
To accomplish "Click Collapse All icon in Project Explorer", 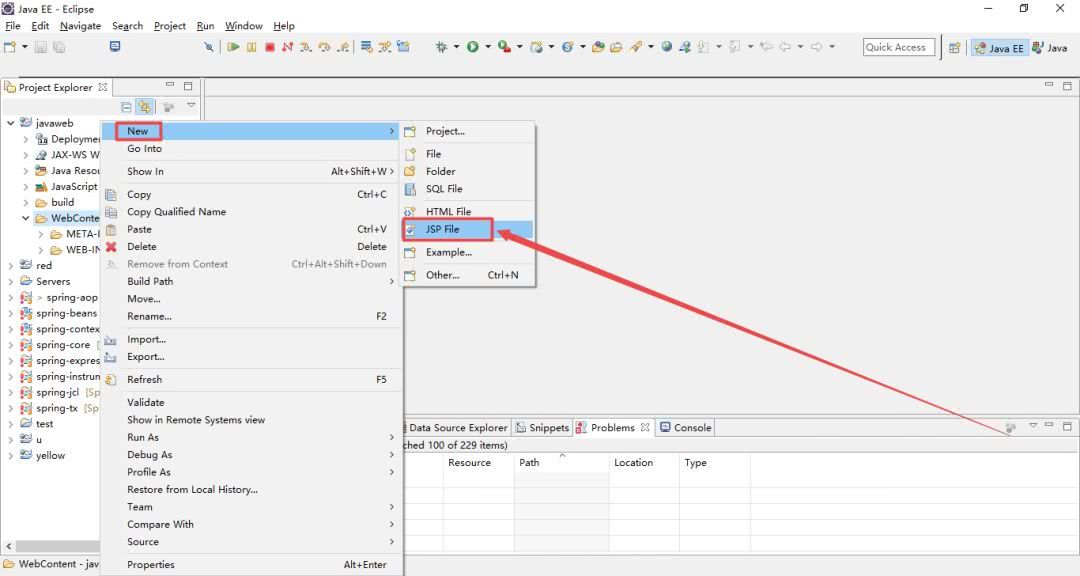I will click(x=126, y=107).
